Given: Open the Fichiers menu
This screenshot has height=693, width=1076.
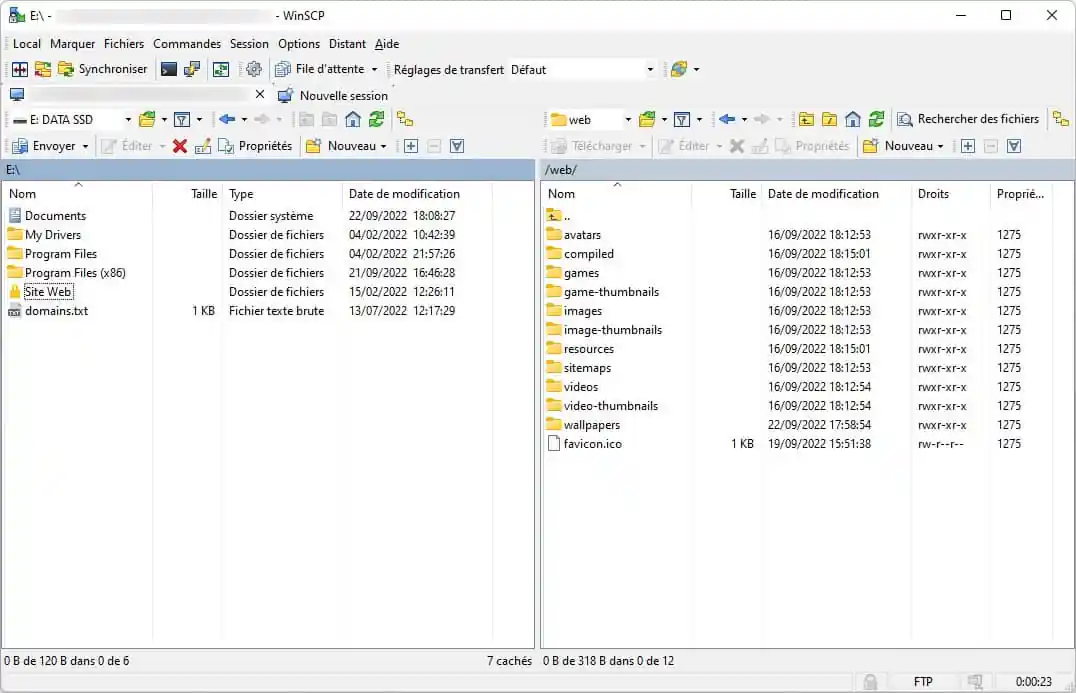Looking at the screenshot, I should point(124,44).
